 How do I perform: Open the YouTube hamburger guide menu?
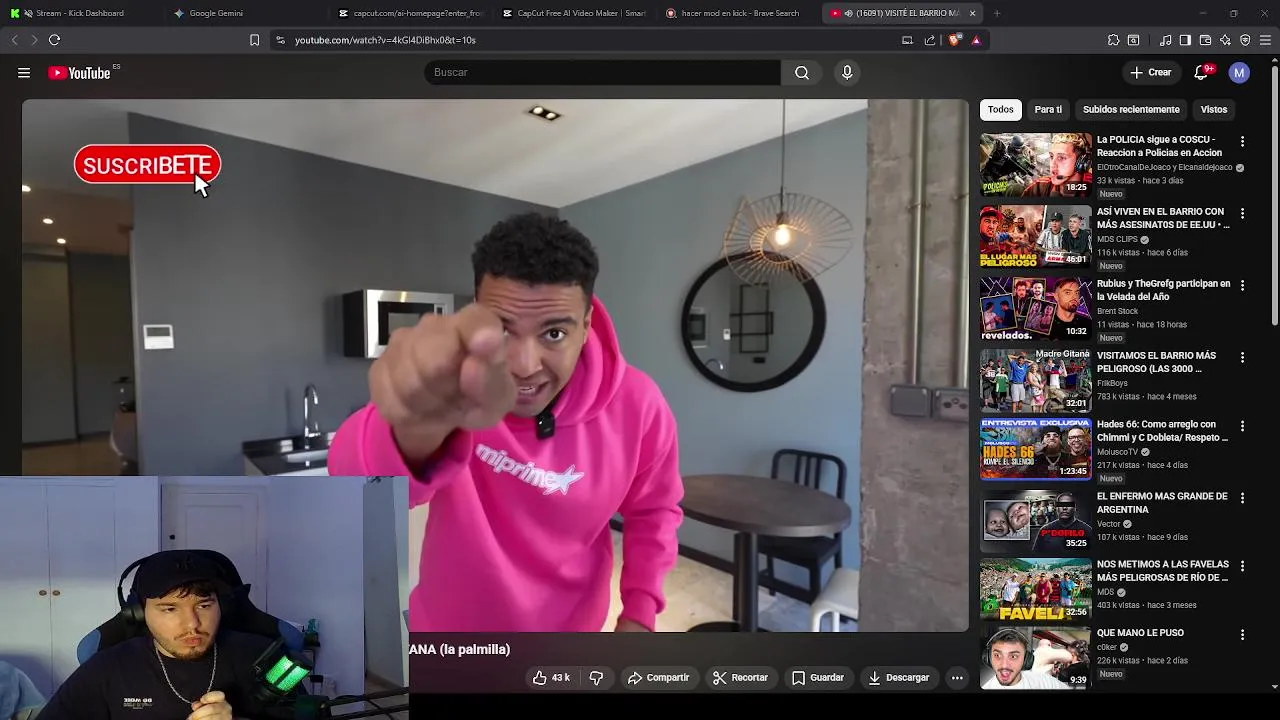tap(24, 72)
